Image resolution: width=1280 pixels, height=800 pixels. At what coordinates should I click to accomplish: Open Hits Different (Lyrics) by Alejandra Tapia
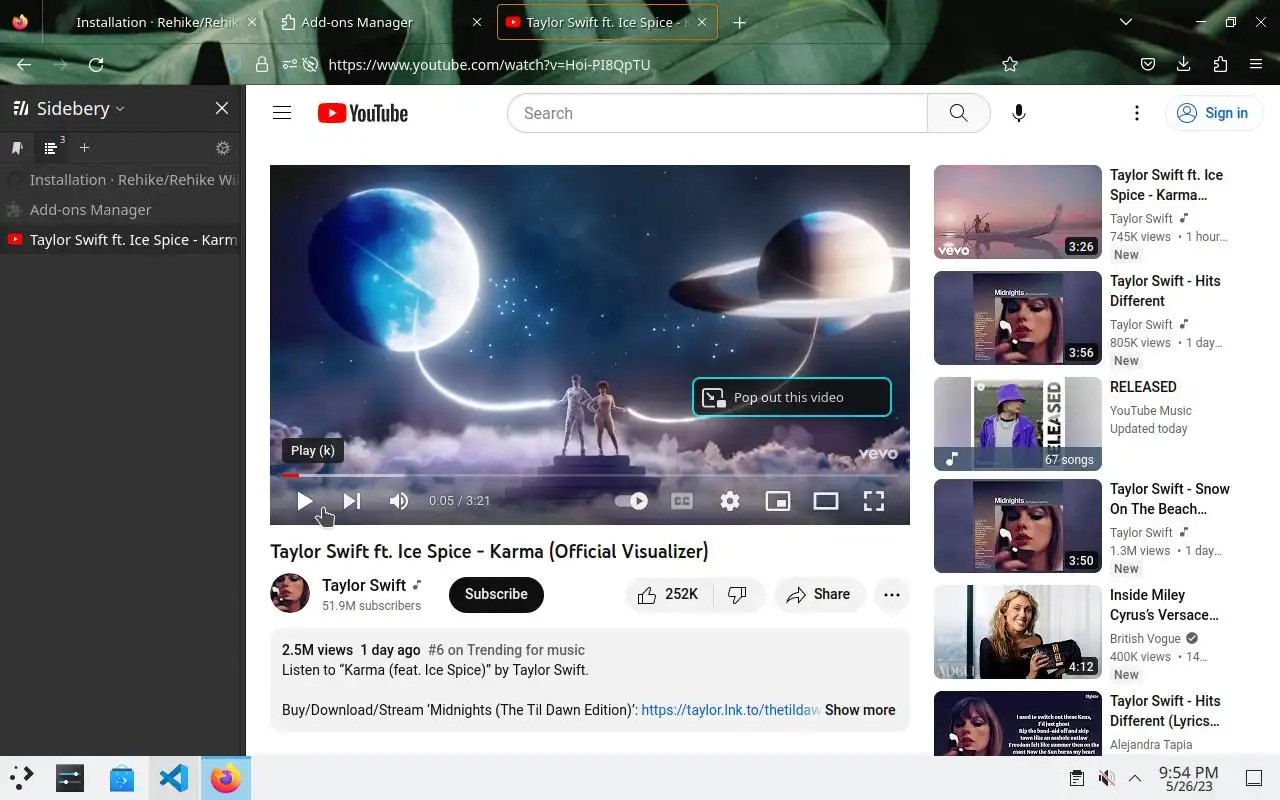[x=1017, y=723]
